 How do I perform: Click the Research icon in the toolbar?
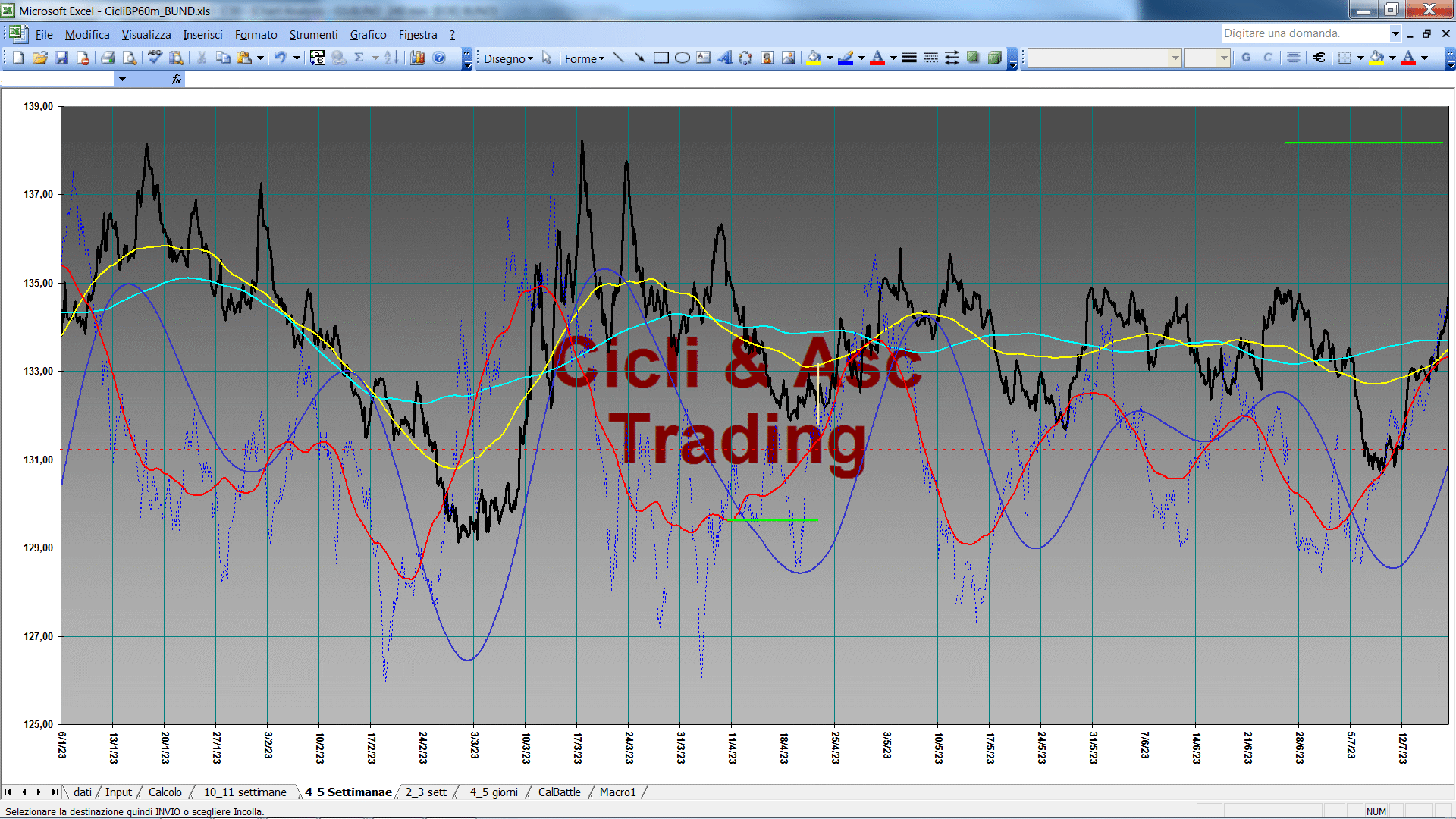pos(177,58)
